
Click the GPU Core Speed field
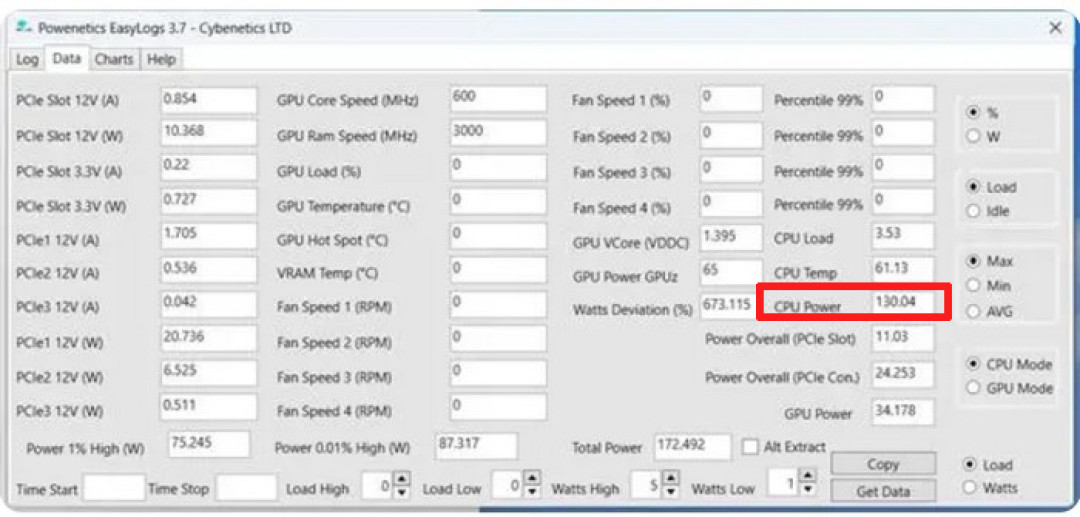pos(498,98)
